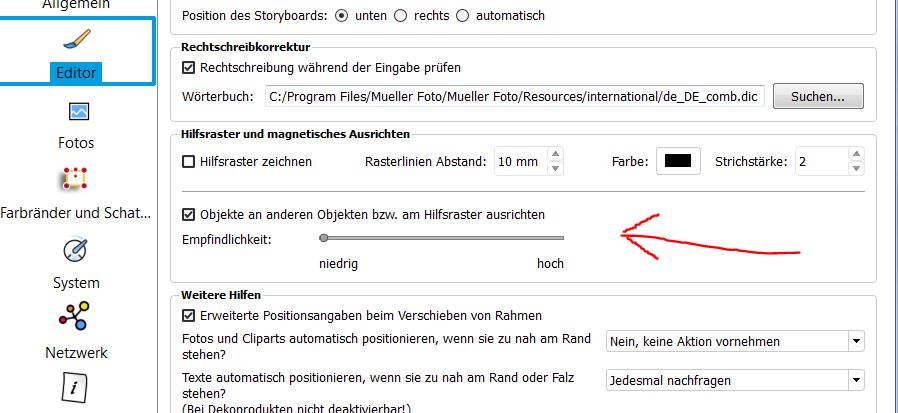Open the Netzwerk settings network icon
This screenshot has width=898, height=413.
(x=76, y=318)
